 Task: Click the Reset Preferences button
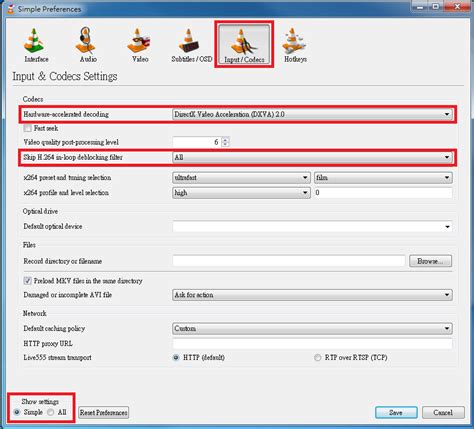tap(104, 413)
